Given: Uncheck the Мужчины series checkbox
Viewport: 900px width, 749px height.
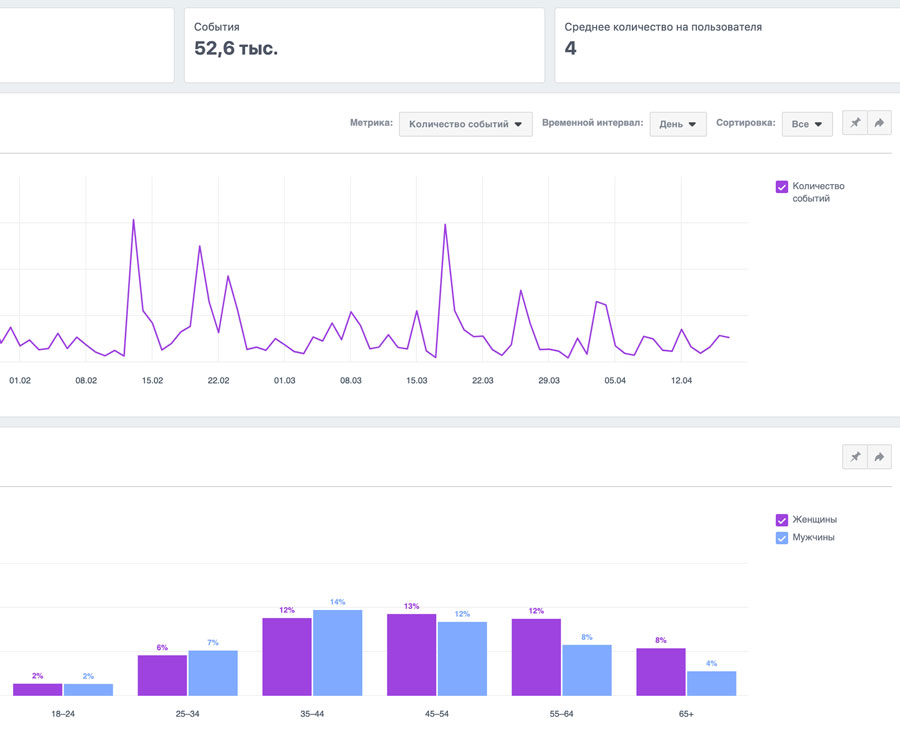Looking at the screenshot, I should pyautogui.click(x=782, y=538).
